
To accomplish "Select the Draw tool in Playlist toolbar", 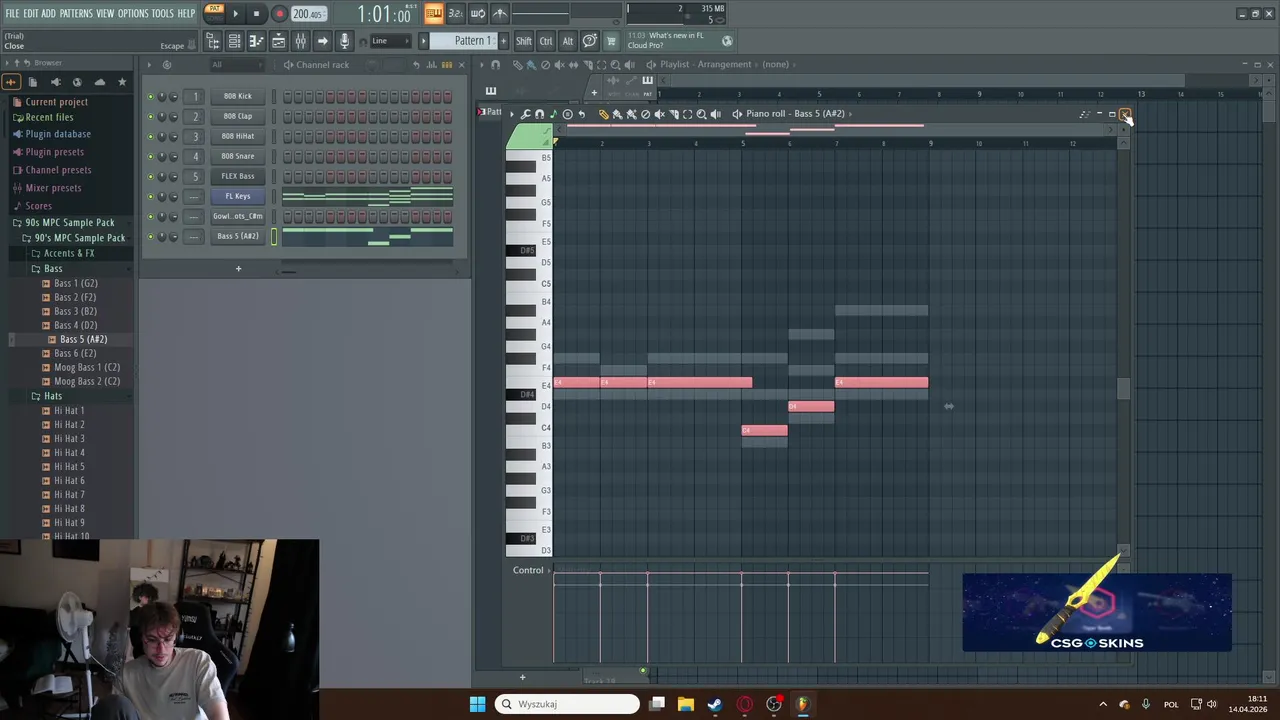I will (518, 65).
